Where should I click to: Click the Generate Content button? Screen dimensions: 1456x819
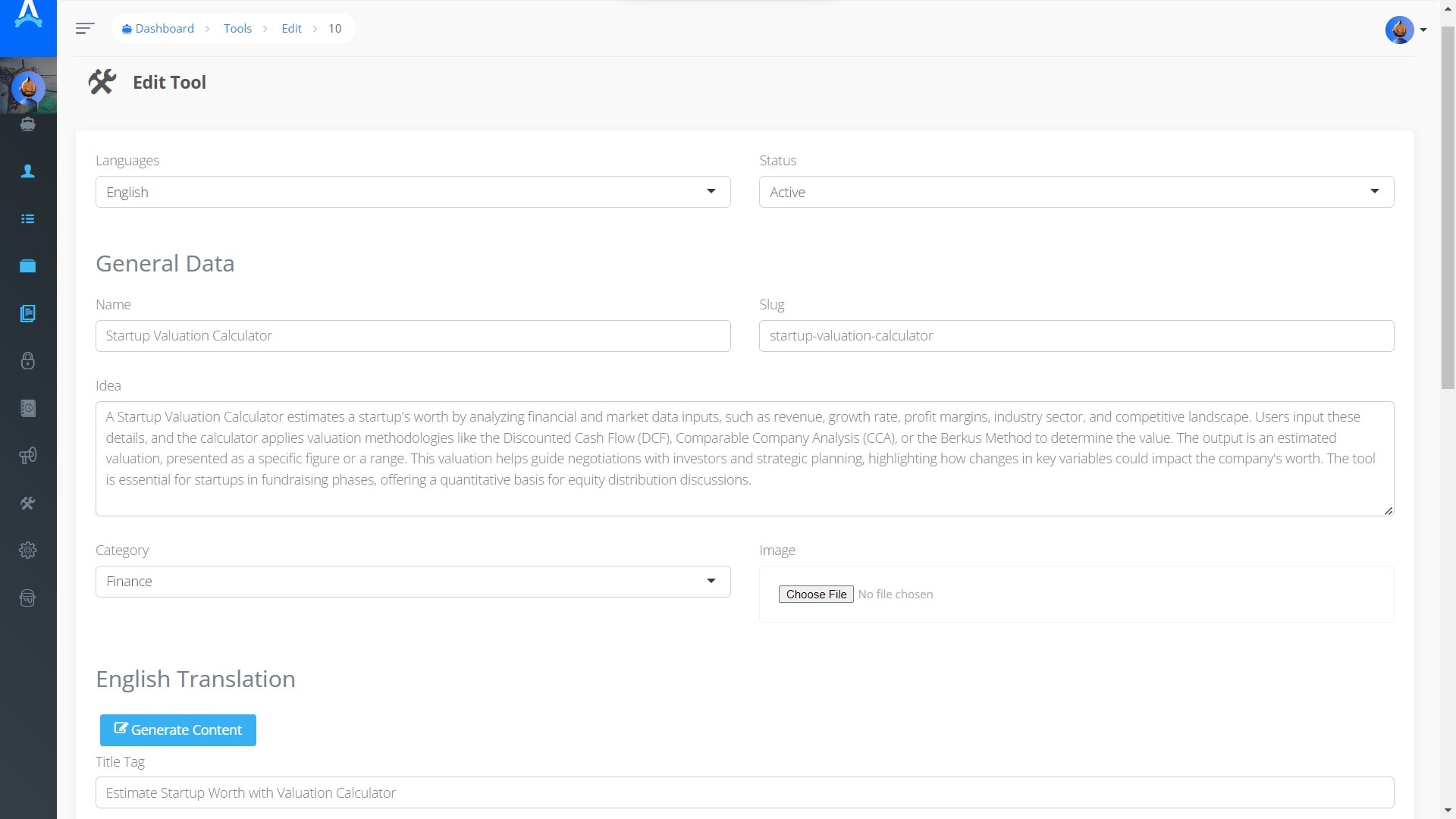coord(178,730)
